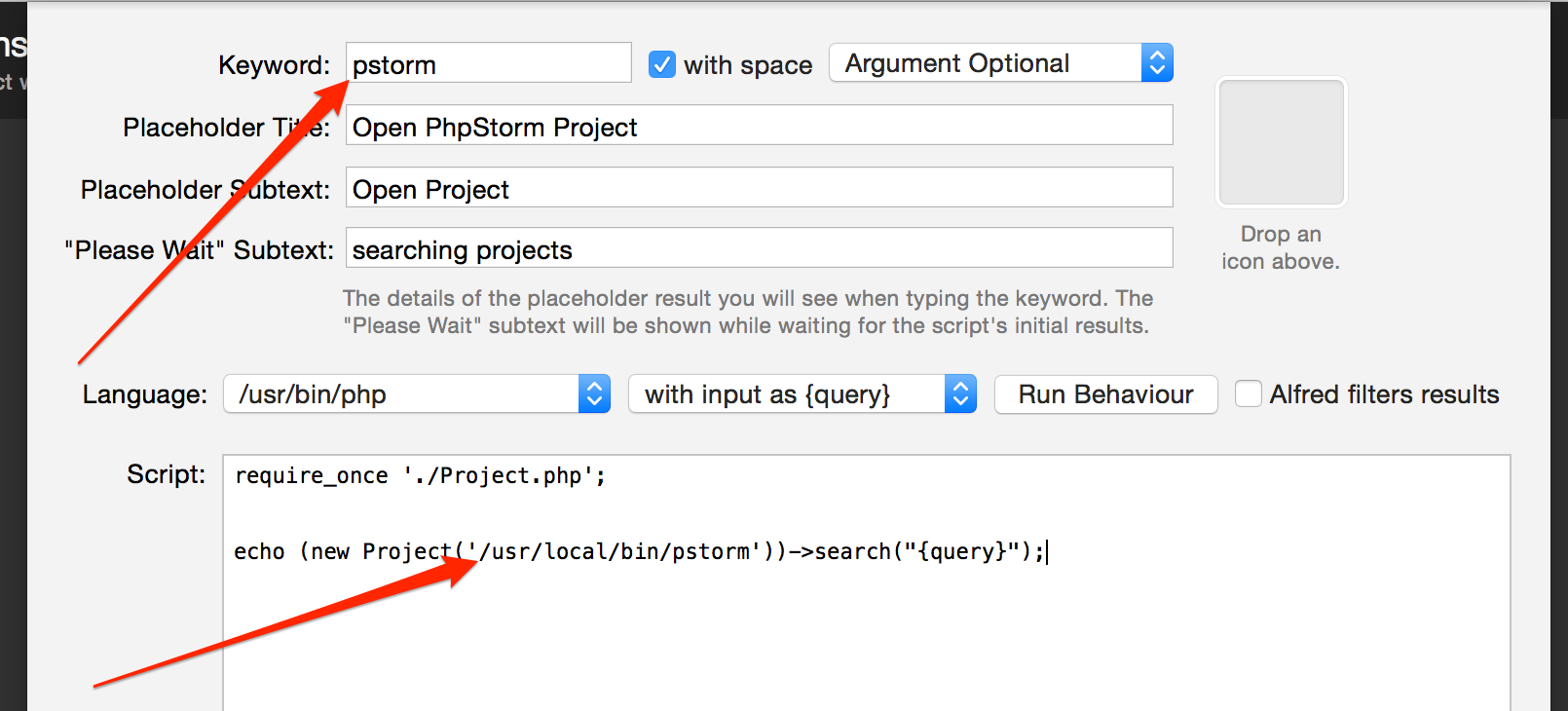Click inside the Script text area
1568x711 pixels.
click(x=867, y=582)
